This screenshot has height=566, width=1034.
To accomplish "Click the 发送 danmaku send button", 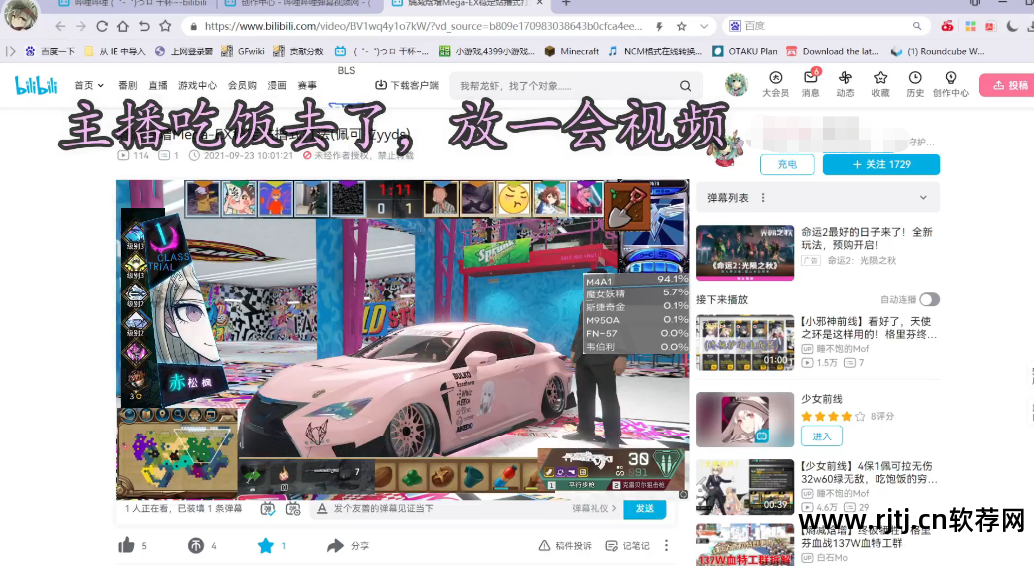I will tap(644, 509).
